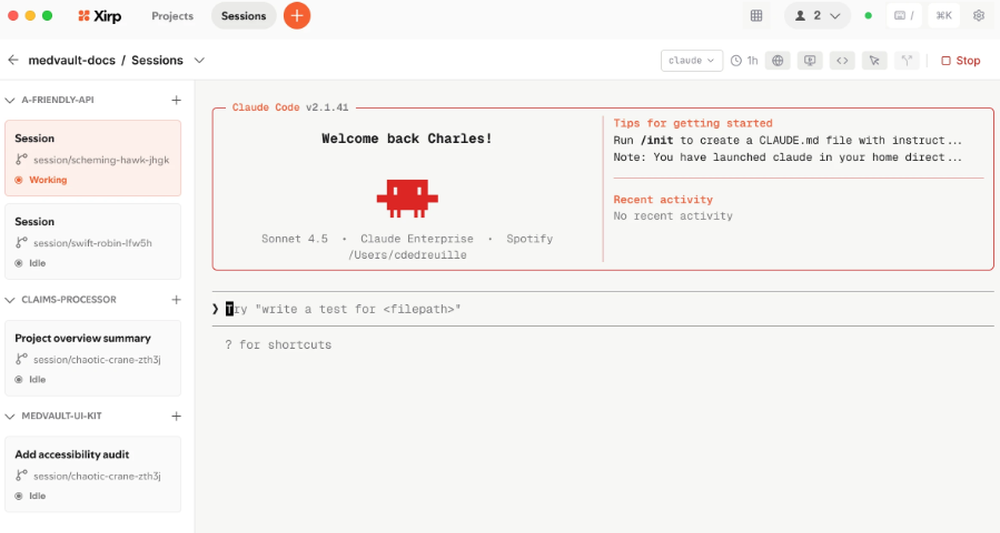Open the command palette ⌘K button

944,16
